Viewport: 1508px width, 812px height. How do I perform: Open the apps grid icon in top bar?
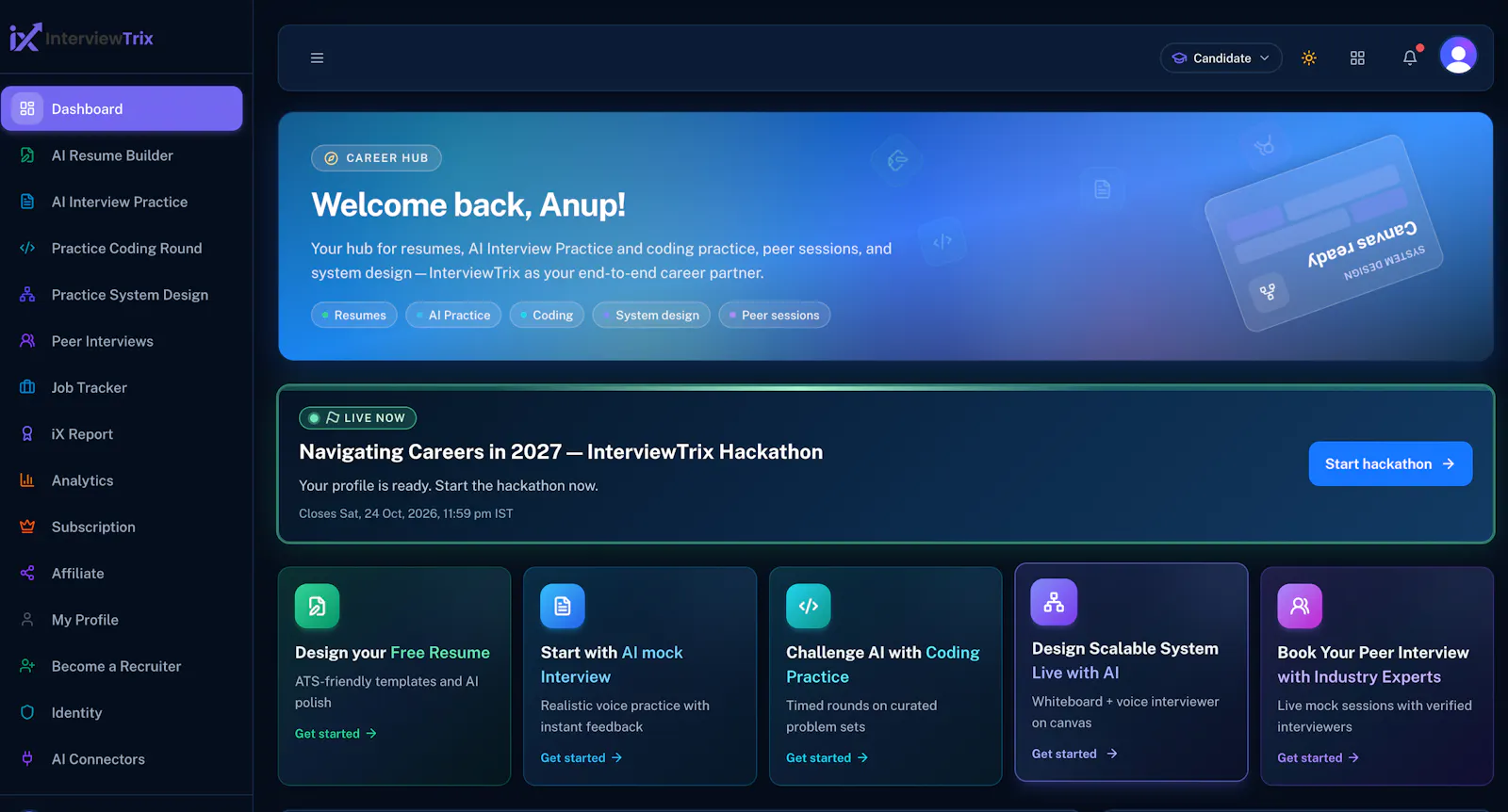[1357, 58]
